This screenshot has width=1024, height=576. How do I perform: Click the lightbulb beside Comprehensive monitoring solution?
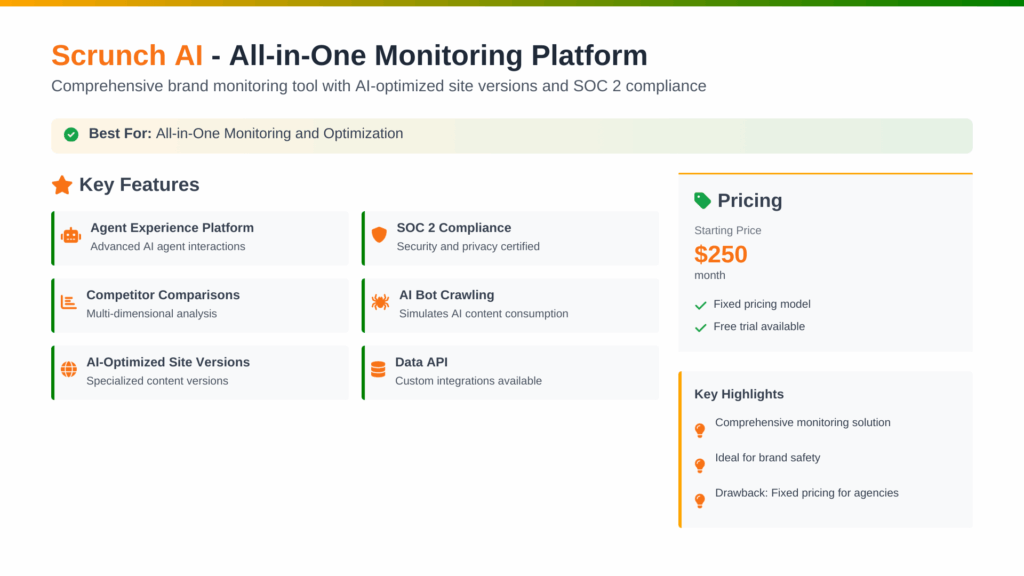click(x=701, y=429)
